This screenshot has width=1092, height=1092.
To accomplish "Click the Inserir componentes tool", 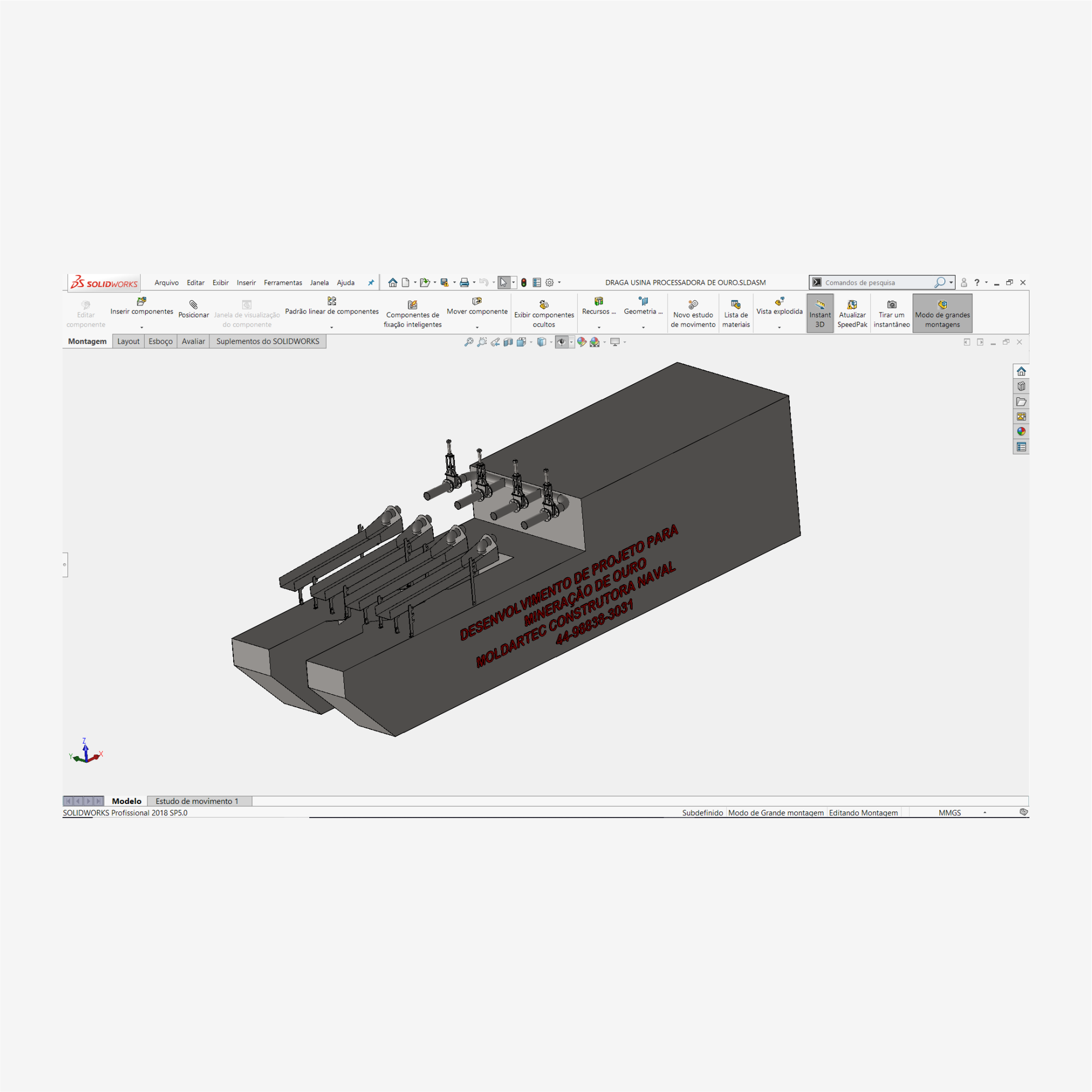I will pyautogui.click(x=142, y=307).
